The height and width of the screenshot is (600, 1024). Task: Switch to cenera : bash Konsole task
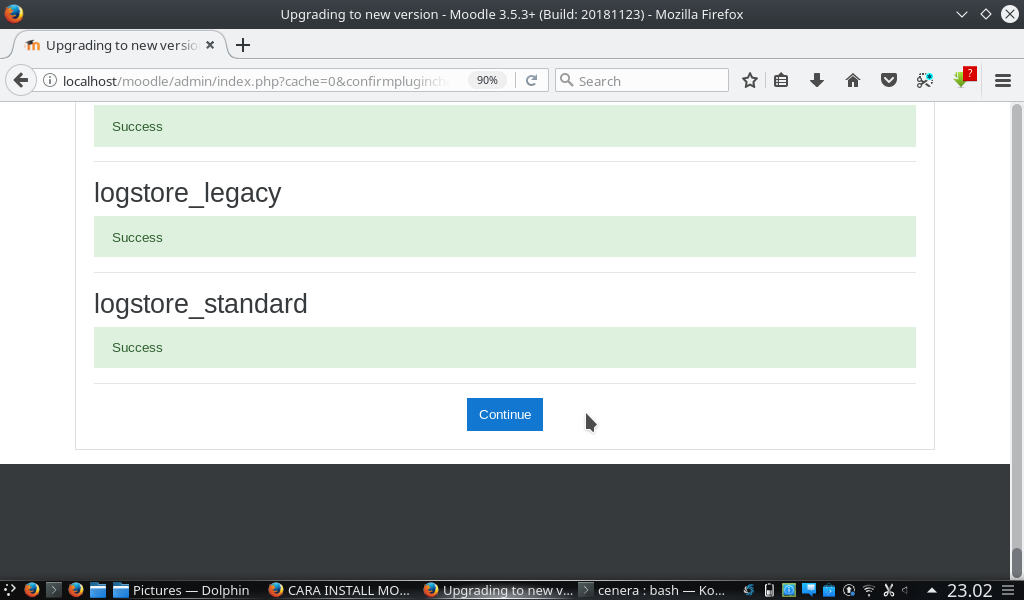pos(653,590)
